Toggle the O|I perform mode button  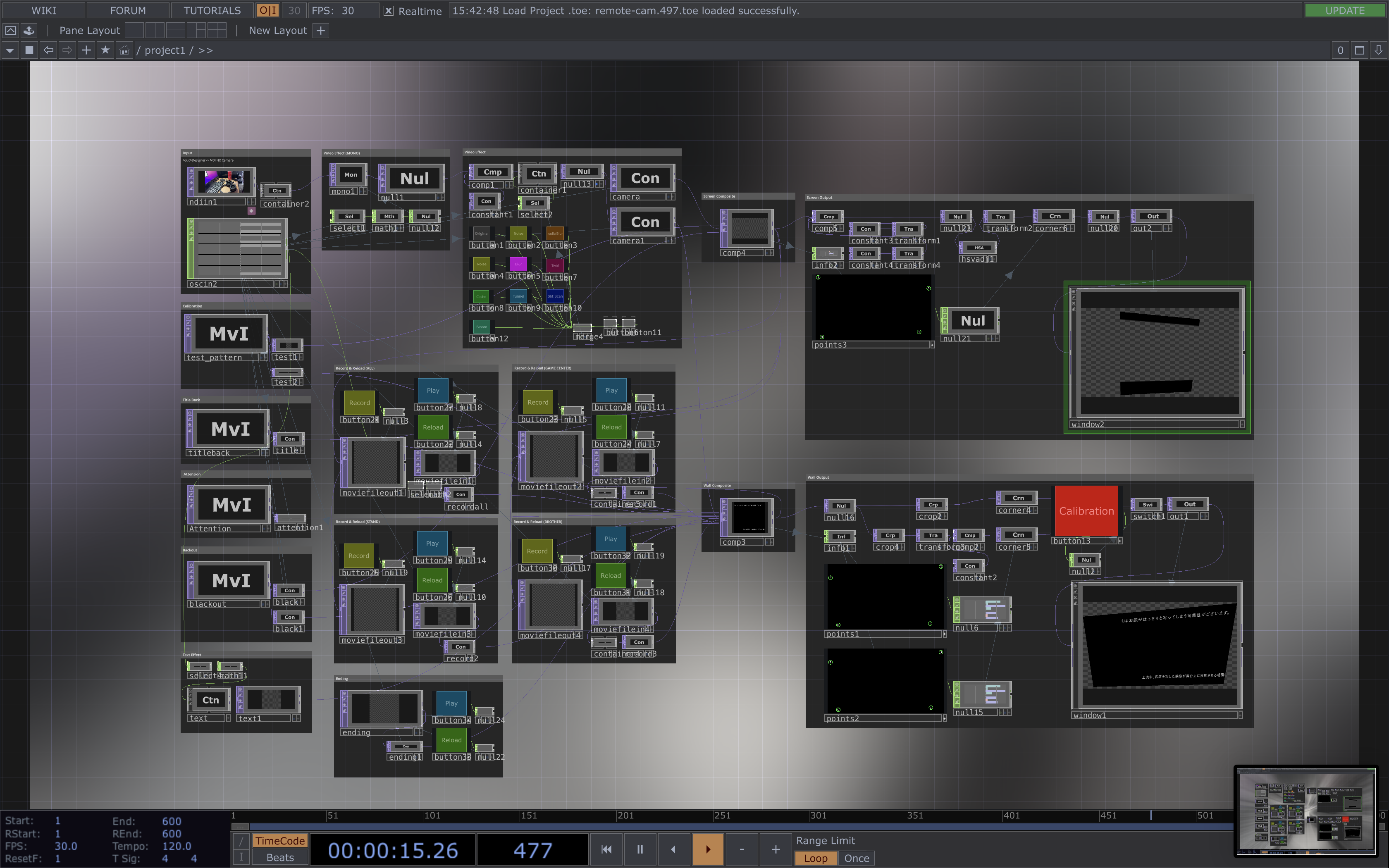267,11
